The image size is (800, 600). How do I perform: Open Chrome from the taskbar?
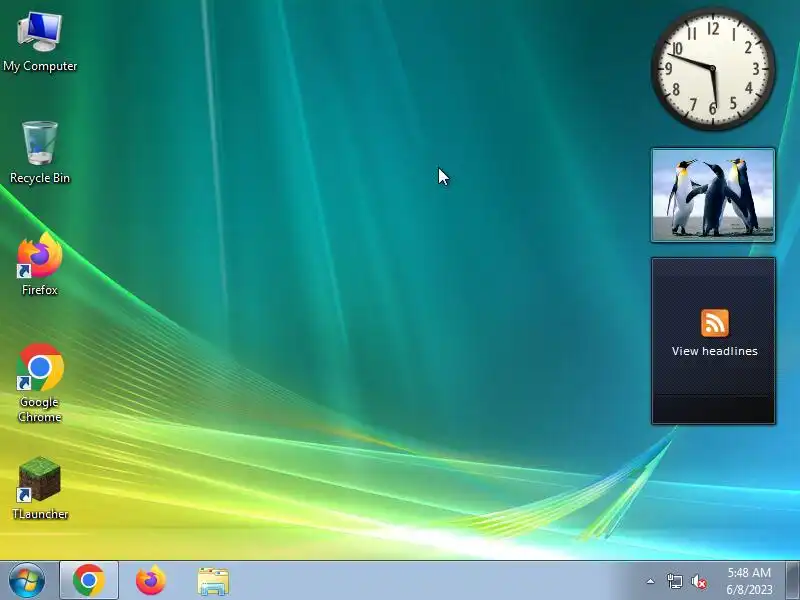pos(89,580)
